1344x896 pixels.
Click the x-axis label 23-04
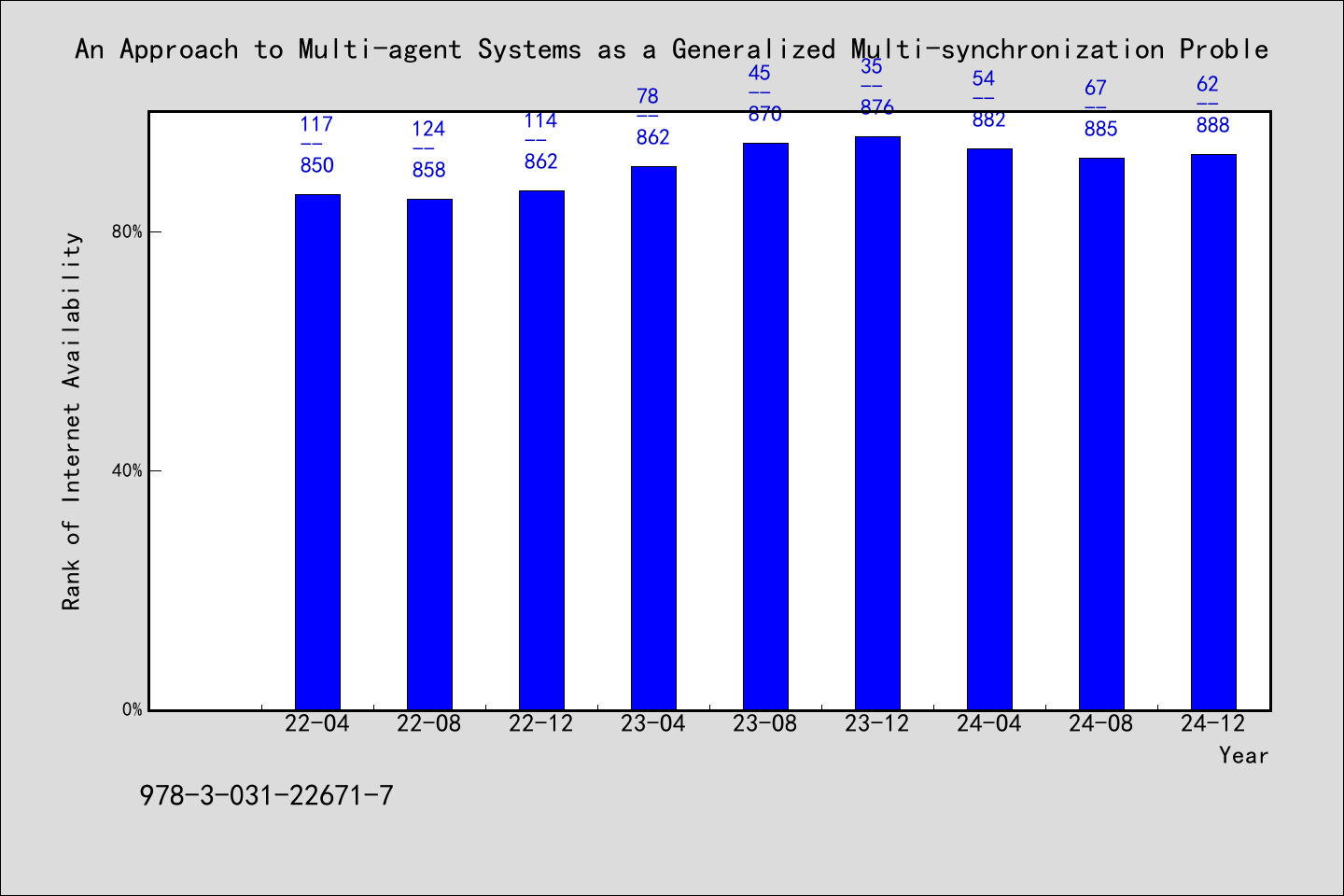click(653, 723)
